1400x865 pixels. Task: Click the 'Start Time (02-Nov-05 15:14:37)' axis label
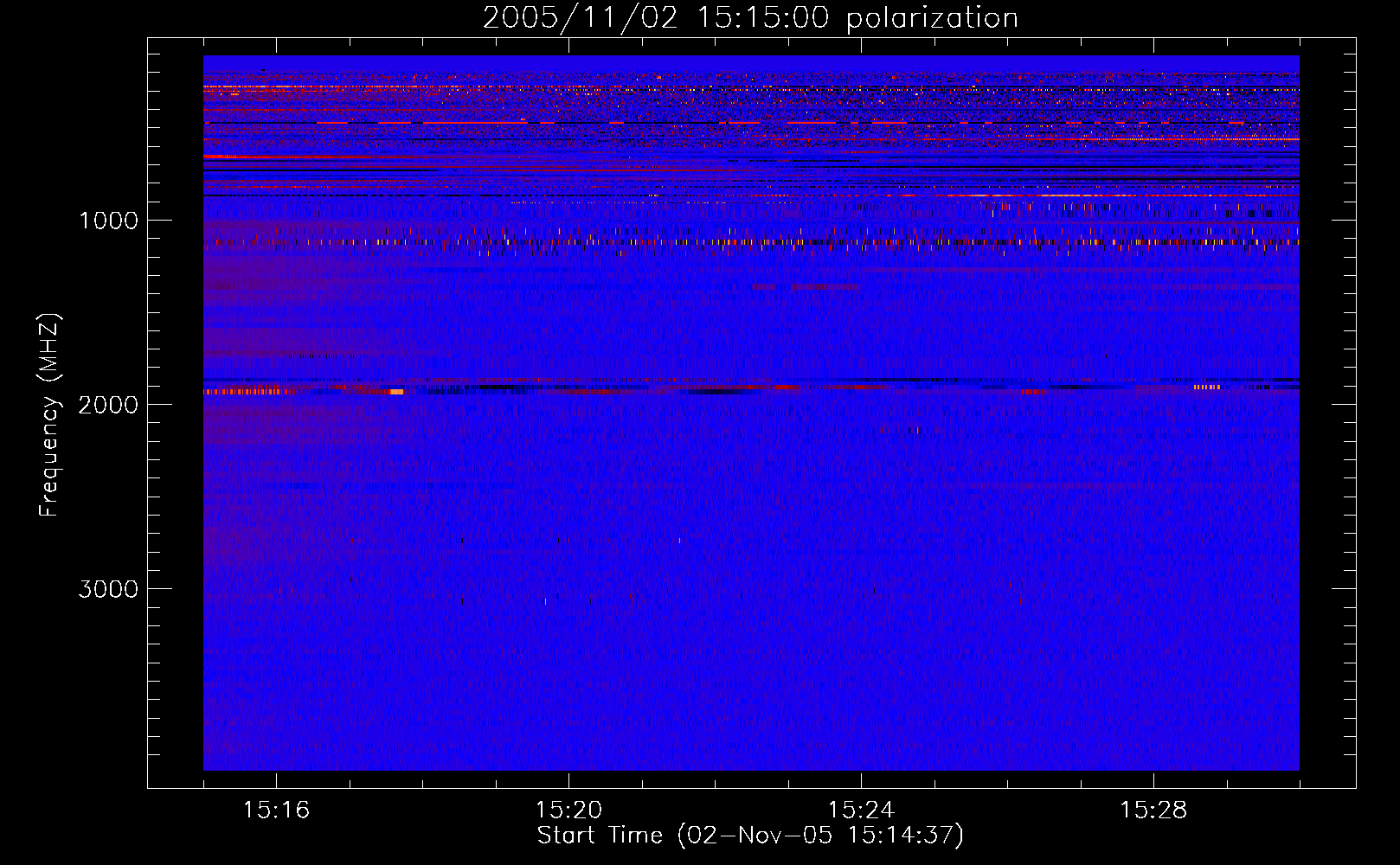tap(750, 836)
